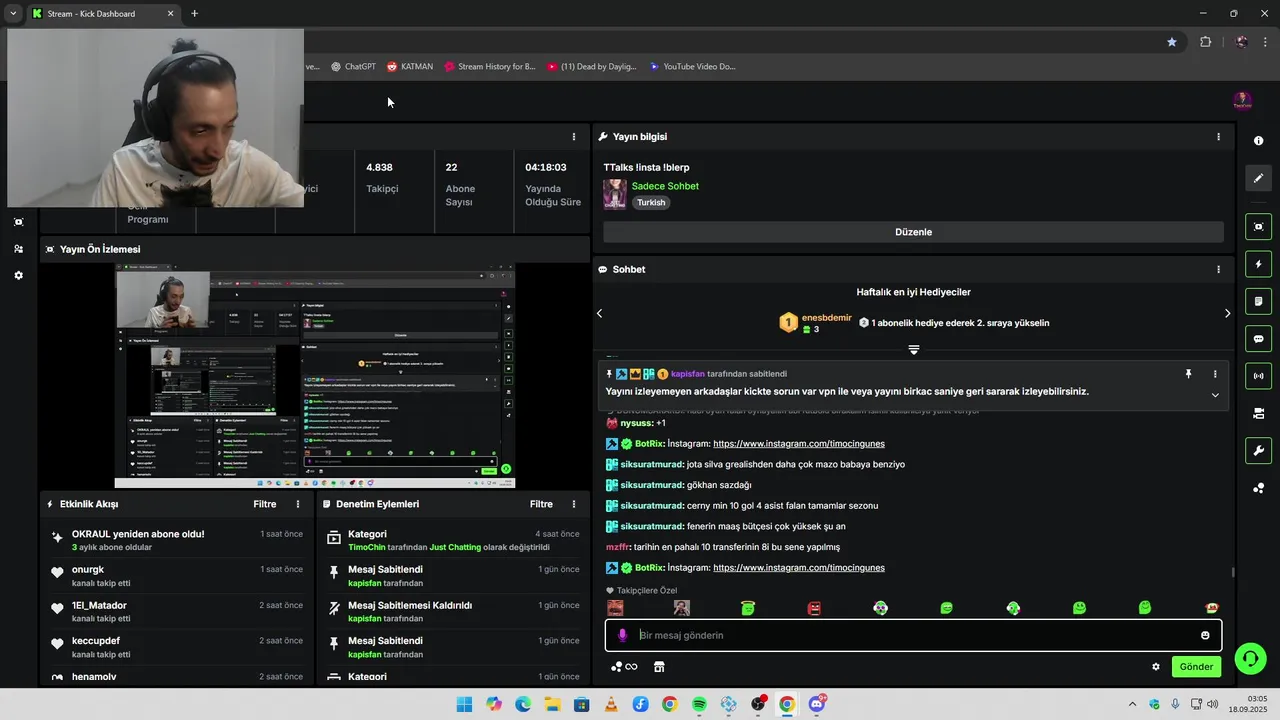Open Chrome tab search dropdown arrow
This screenshot has width=1280, height=720.
12,14
